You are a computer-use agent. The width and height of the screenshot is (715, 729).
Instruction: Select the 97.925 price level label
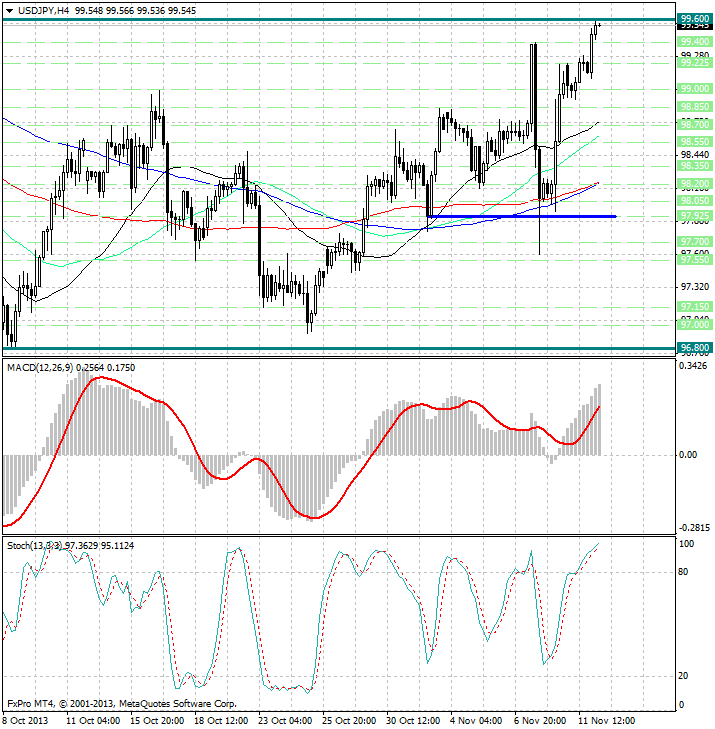(x=695, y=216)
